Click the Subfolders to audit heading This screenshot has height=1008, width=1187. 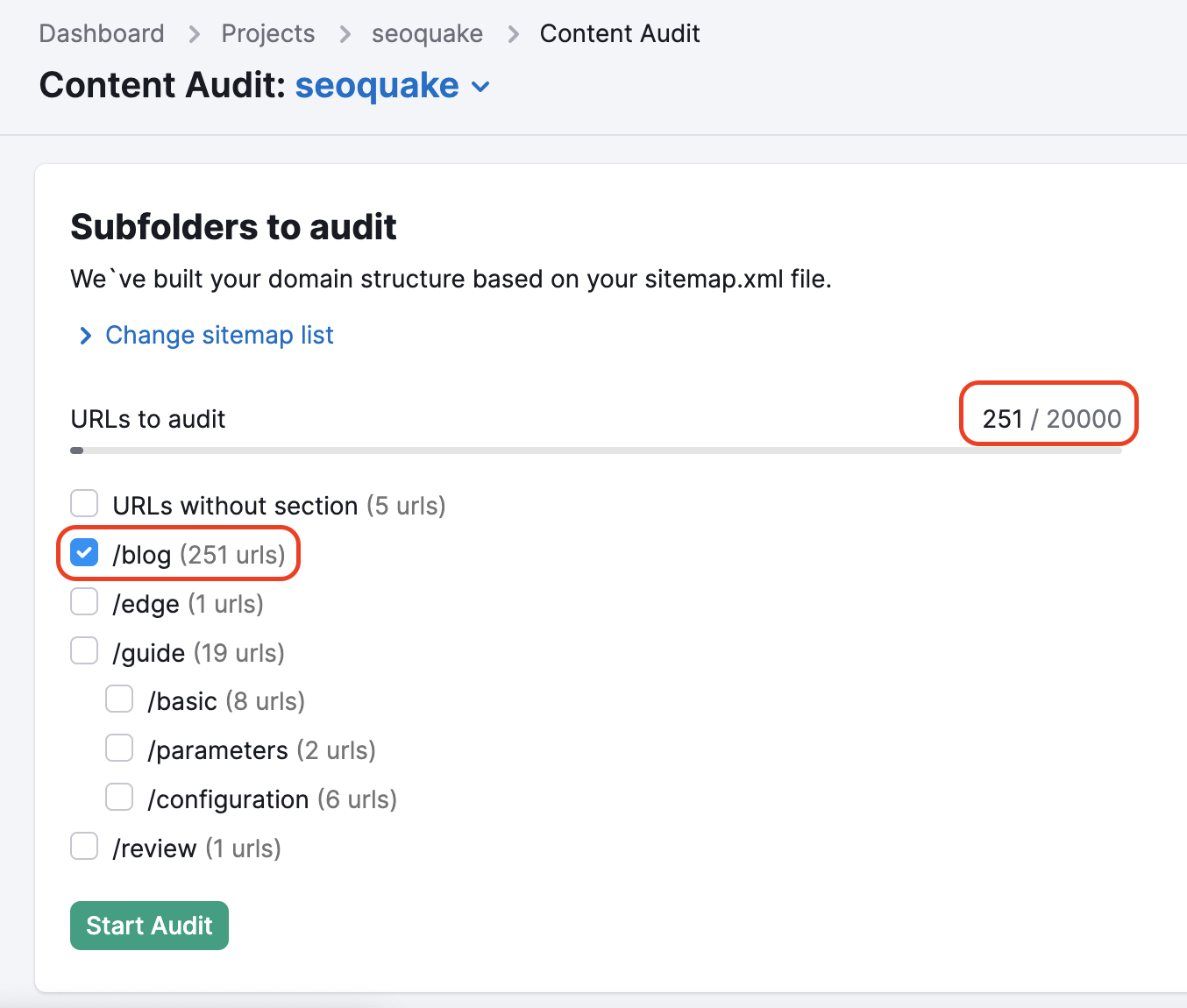(233, 227)
